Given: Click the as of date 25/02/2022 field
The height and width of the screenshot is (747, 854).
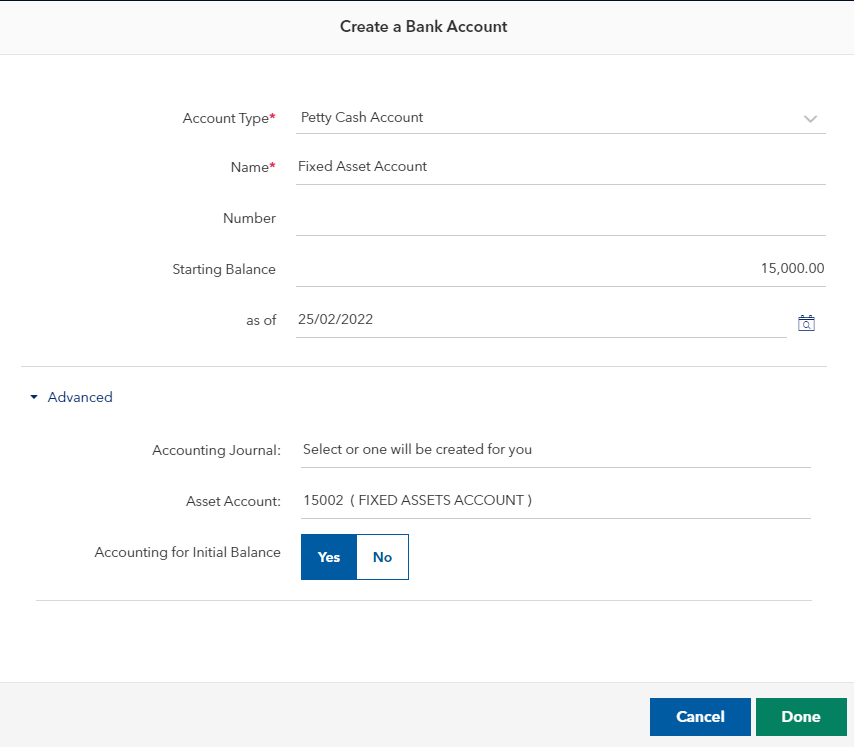Looking at the screenshot, I should [x=540, y=321].
